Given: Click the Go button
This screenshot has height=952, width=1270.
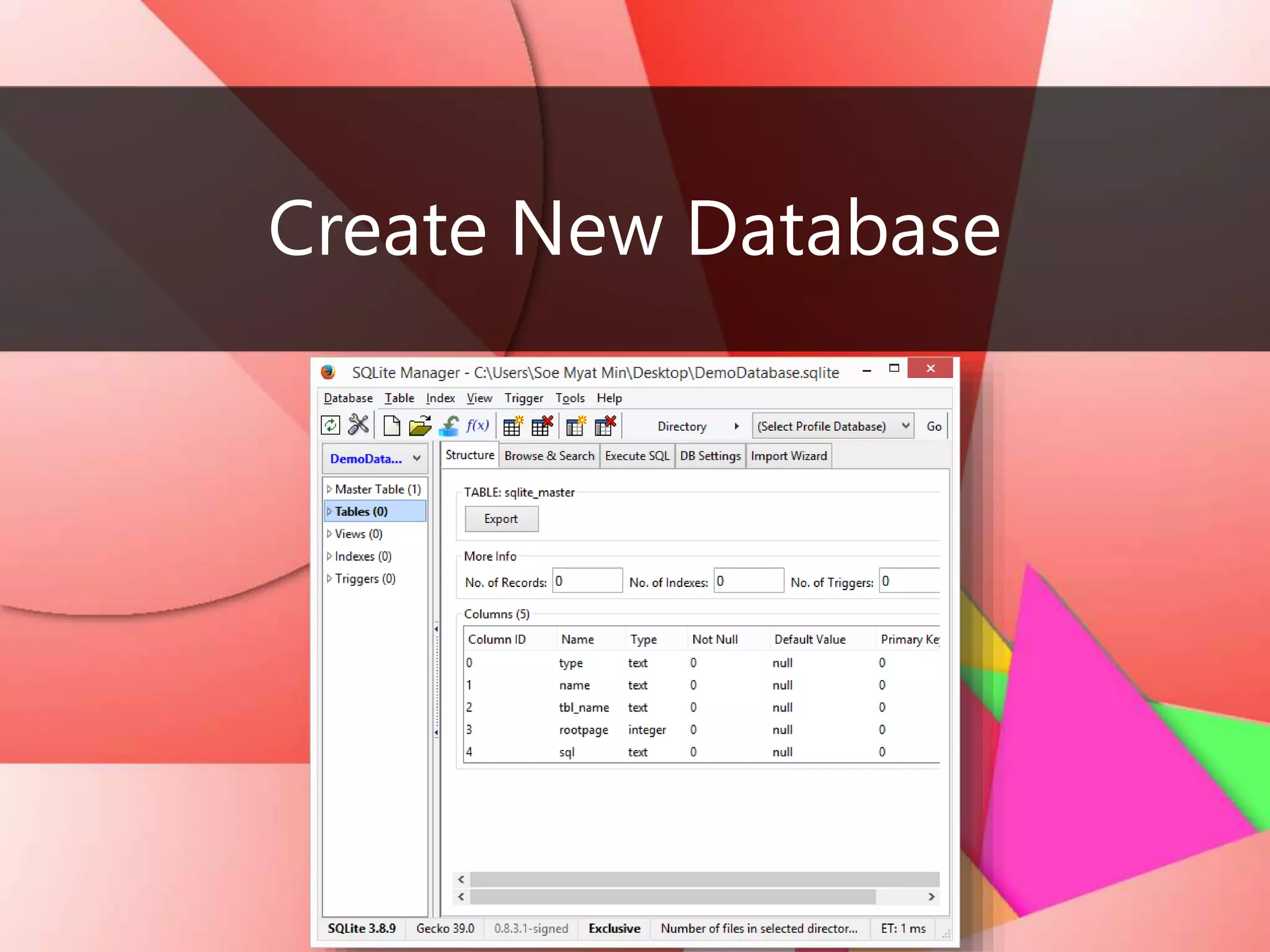Looking at the screenshot, I should [x=934, y=426].
